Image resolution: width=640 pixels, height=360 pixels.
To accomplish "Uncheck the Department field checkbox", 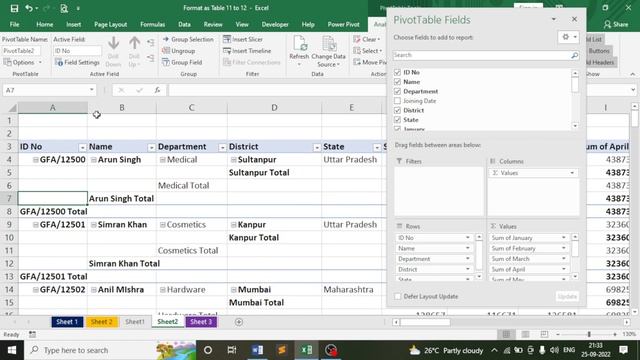I will click(x=397, y=91).
